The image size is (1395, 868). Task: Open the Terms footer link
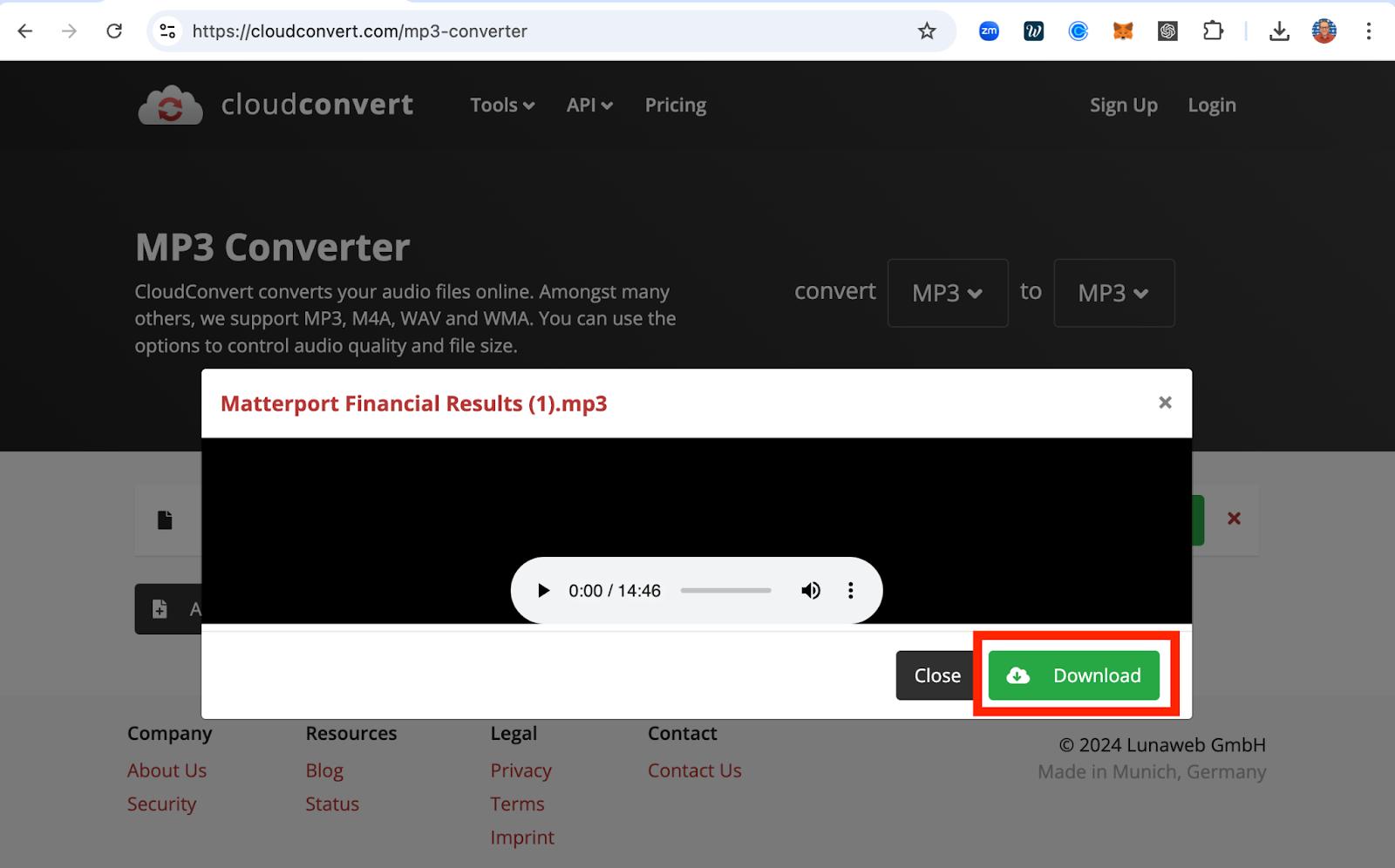click(x=517, y=804)
